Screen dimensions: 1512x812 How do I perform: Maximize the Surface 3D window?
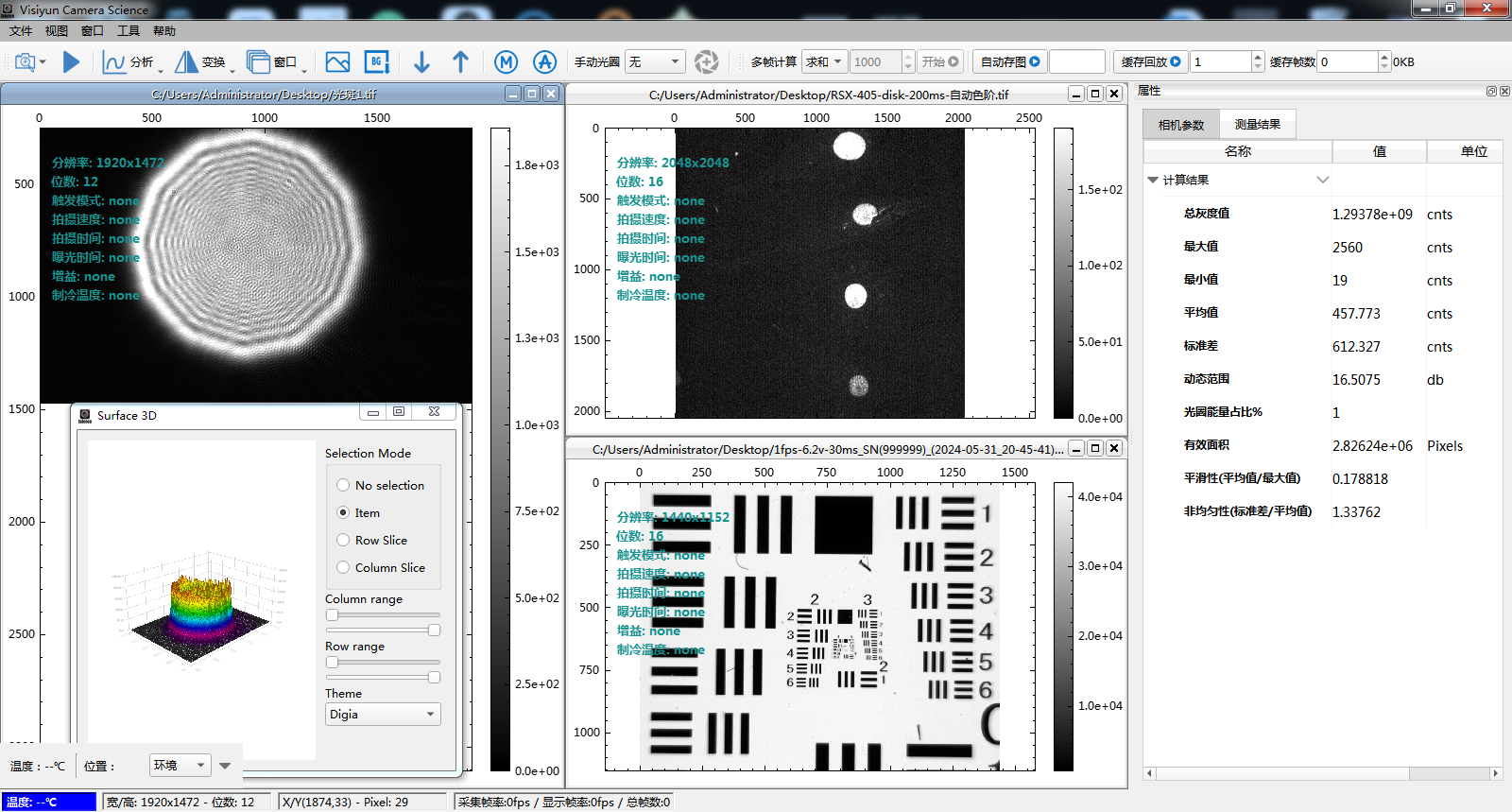click(x=399, y=412)
